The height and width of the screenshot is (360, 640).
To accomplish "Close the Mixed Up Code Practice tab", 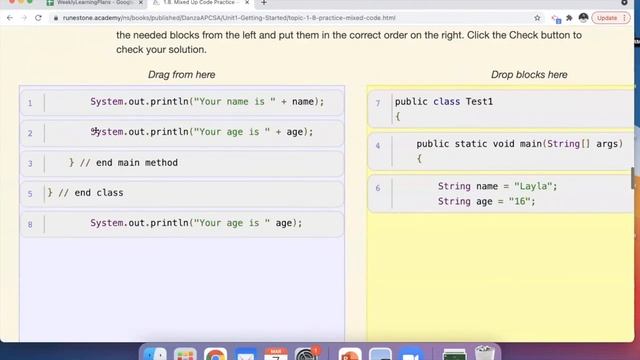I will point(247,2).
